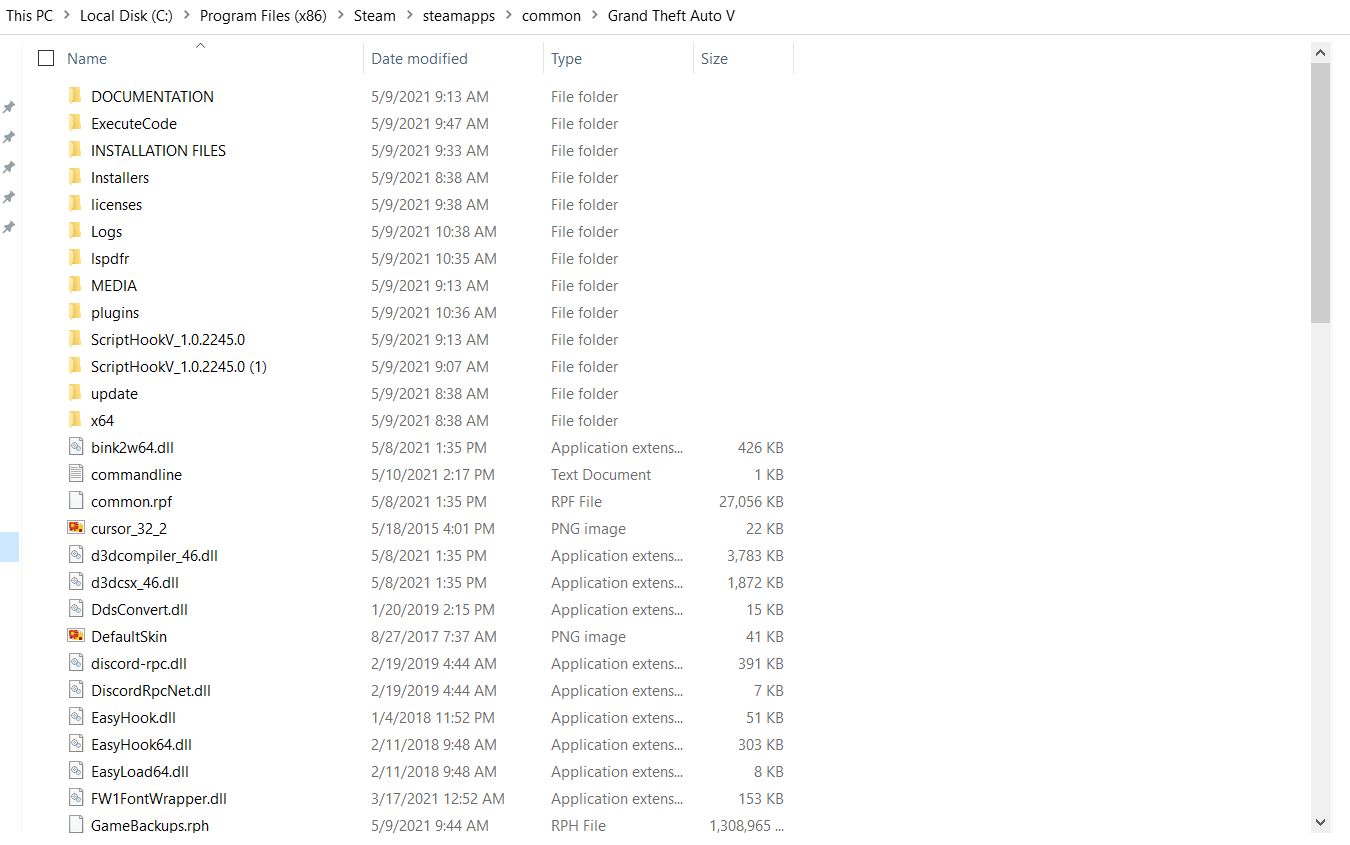Click the Grand Theft Auto V breadcrumb
The image size is (1350, 845).
pyautogui.click(x=672, y=16)
